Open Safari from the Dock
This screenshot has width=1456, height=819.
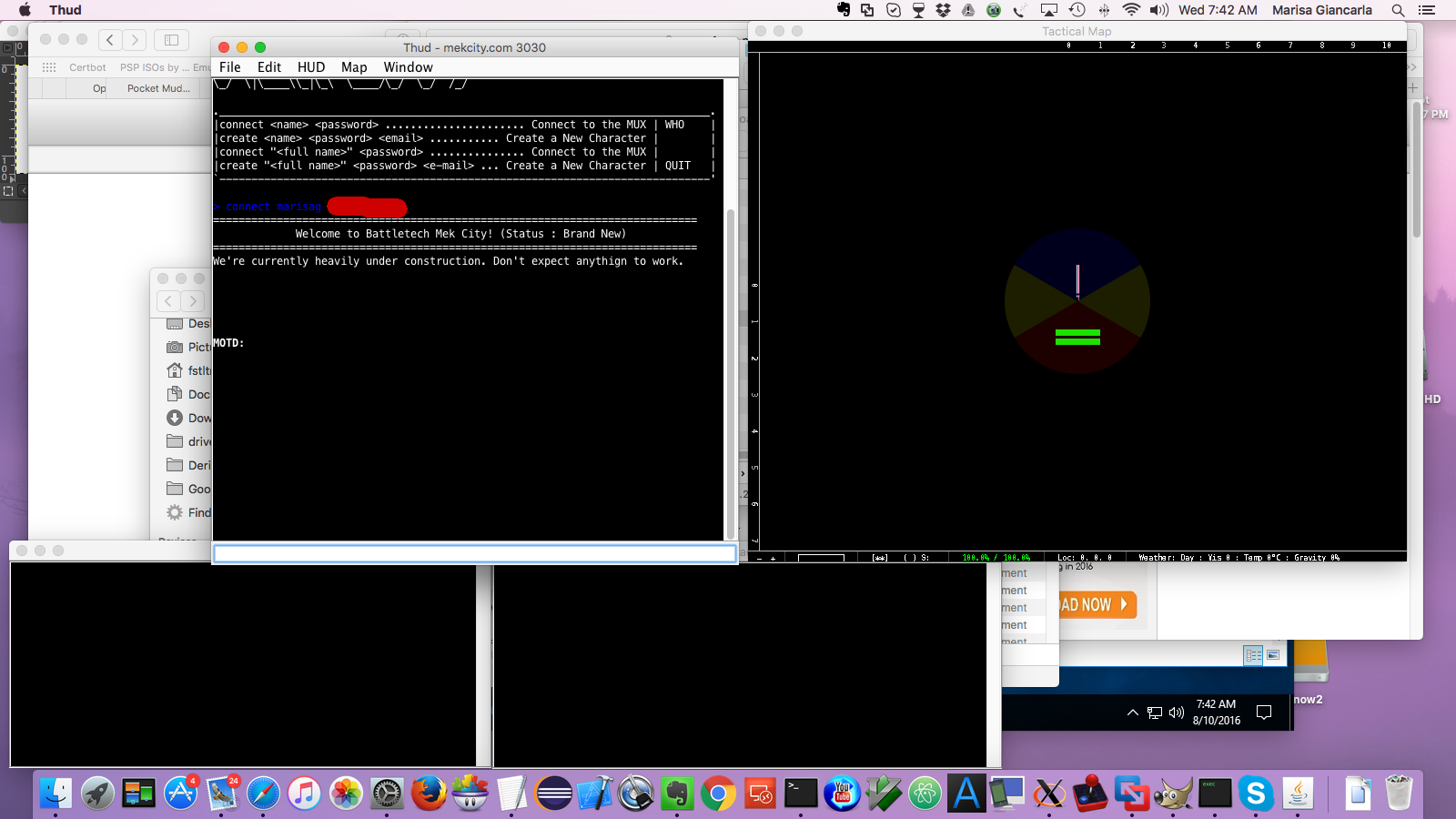point(264,794)
